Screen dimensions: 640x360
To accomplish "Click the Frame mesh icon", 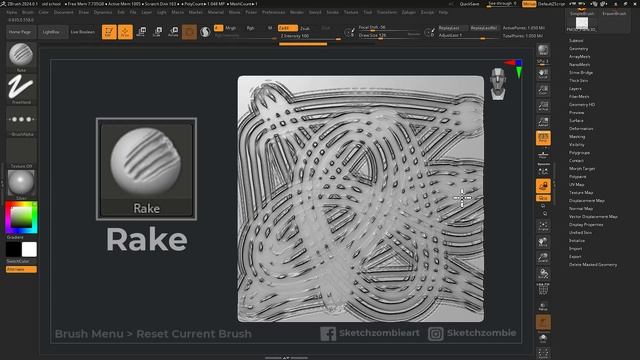I will tap(543, 226).
